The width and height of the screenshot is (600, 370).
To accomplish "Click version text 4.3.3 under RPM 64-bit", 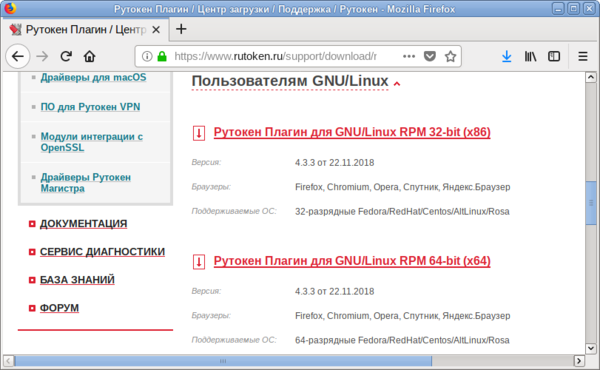I will (x=334, y=292).
